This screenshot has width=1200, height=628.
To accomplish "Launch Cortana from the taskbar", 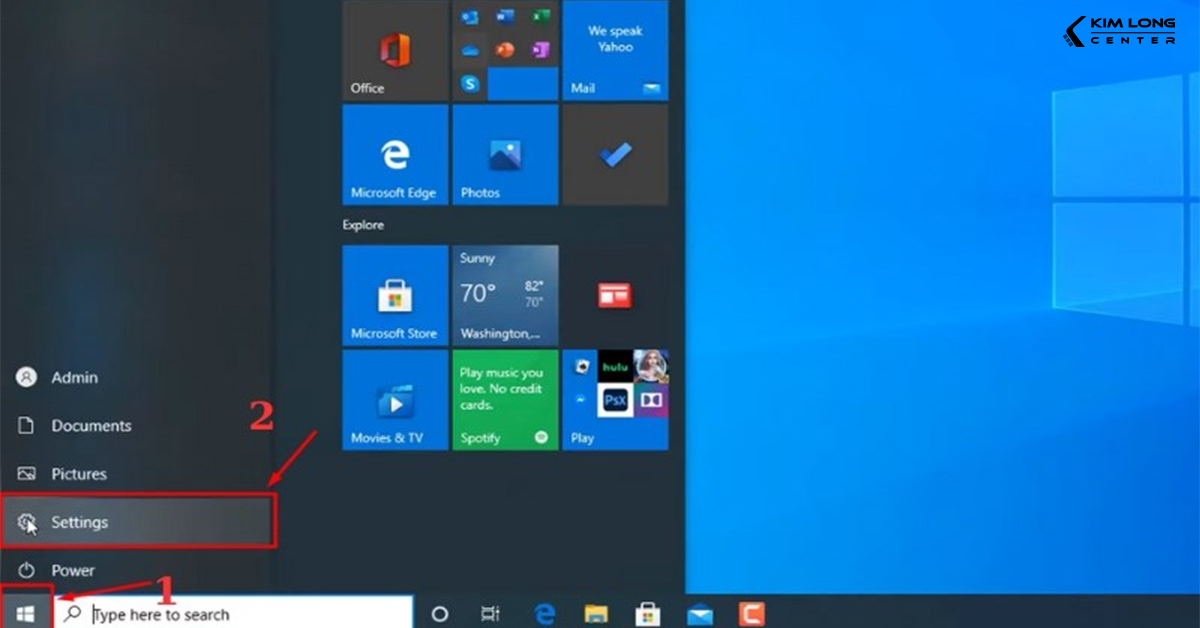I will click(x=440, y=612).
